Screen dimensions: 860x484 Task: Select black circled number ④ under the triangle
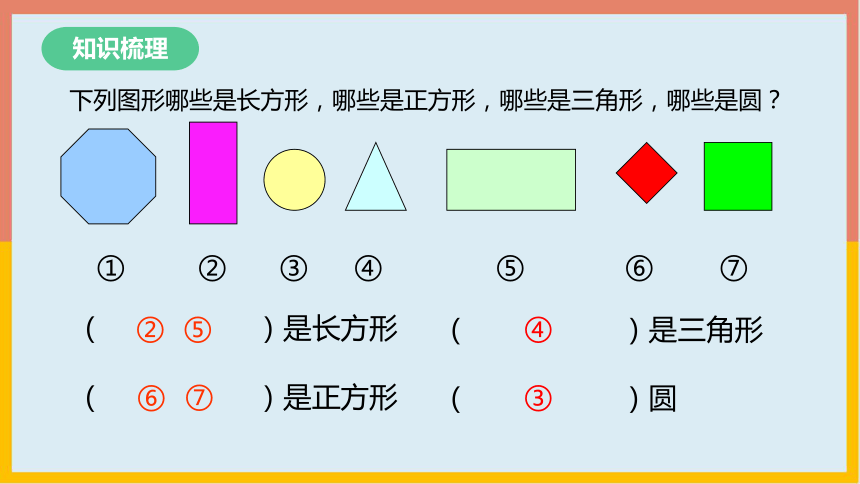pyautogui.click(x=368, y=269)
